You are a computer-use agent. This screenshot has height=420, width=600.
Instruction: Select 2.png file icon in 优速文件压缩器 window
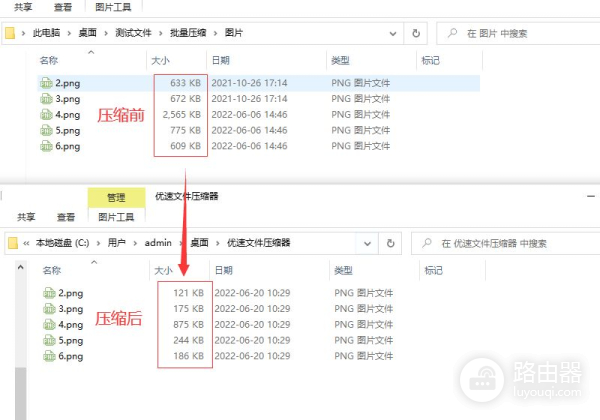tap(49, 293)
